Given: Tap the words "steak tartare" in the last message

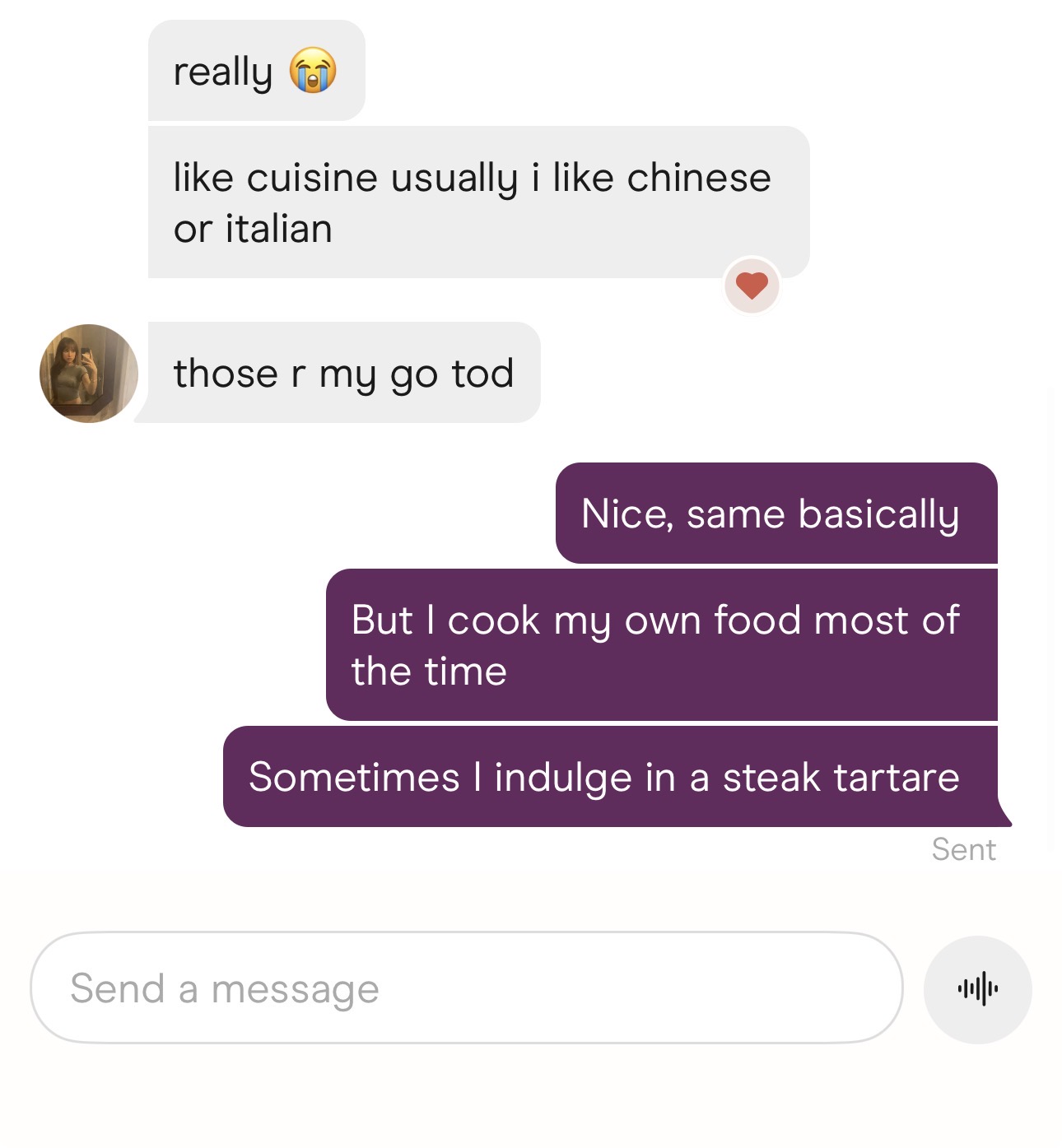Looking at the screenshot, I should [x=841, y=778].
